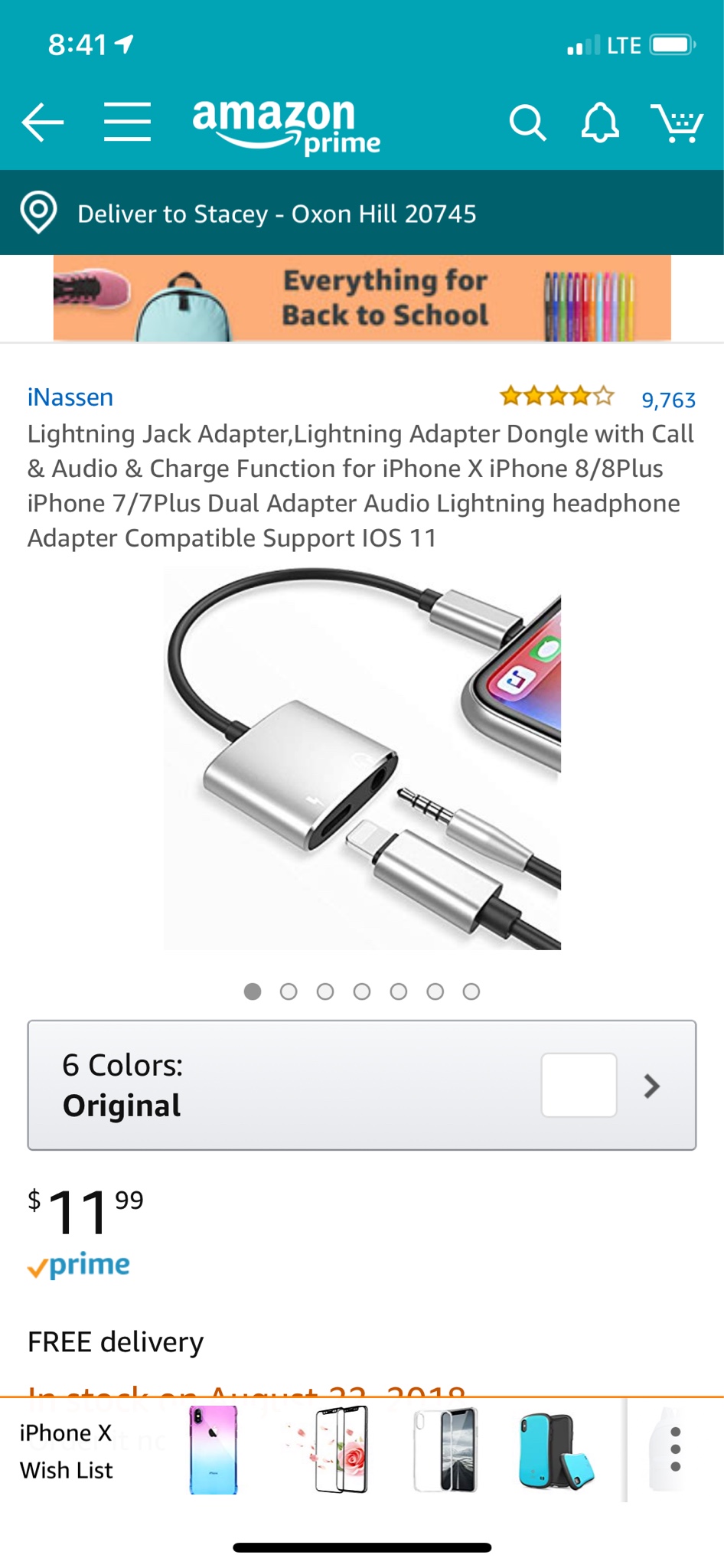Open Deliver to Stacey address bar
Viewport: 724px width, 1568px height.
(x=362, y=213)
